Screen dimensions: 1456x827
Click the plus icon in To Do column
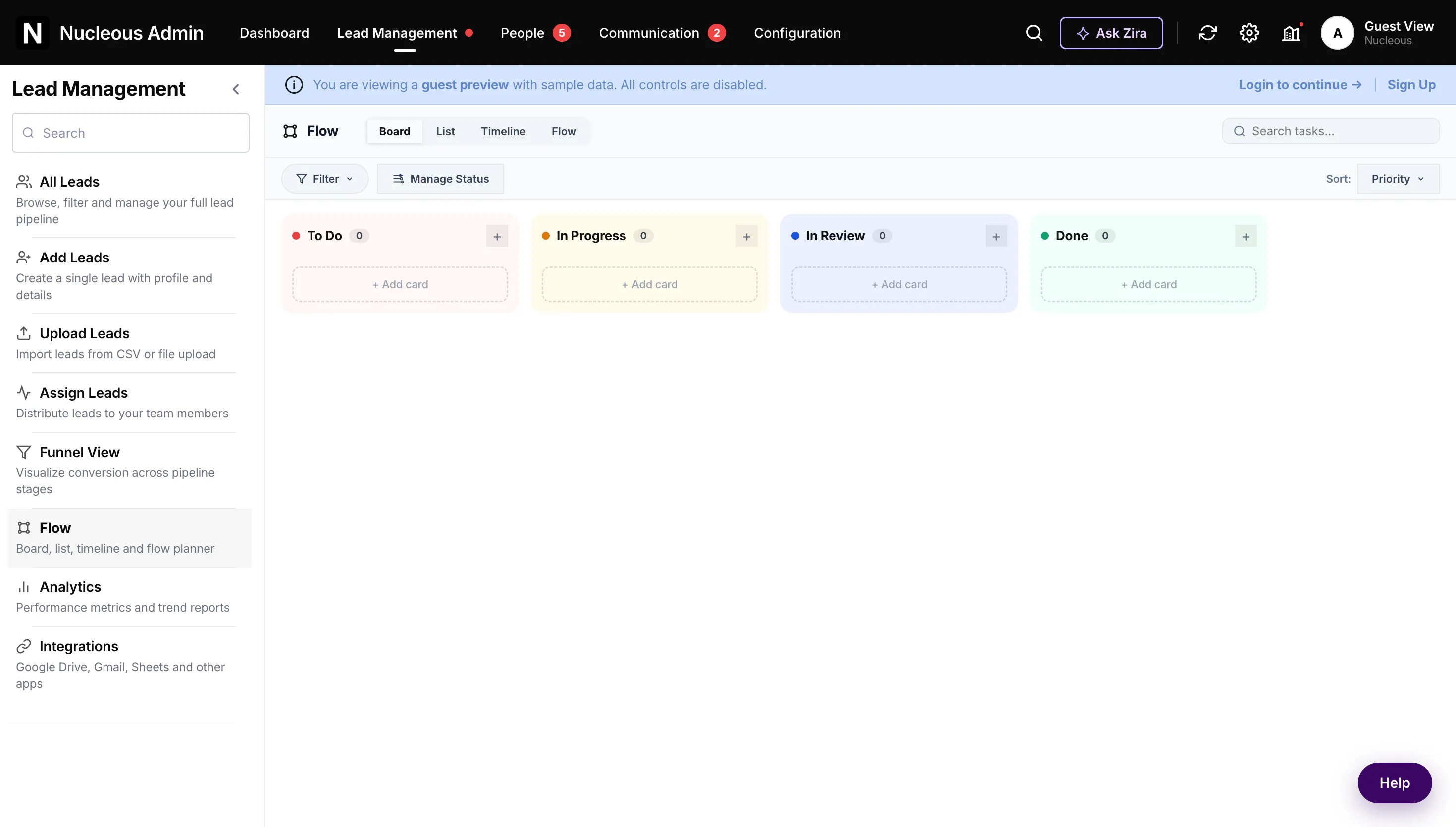point(497,236)
